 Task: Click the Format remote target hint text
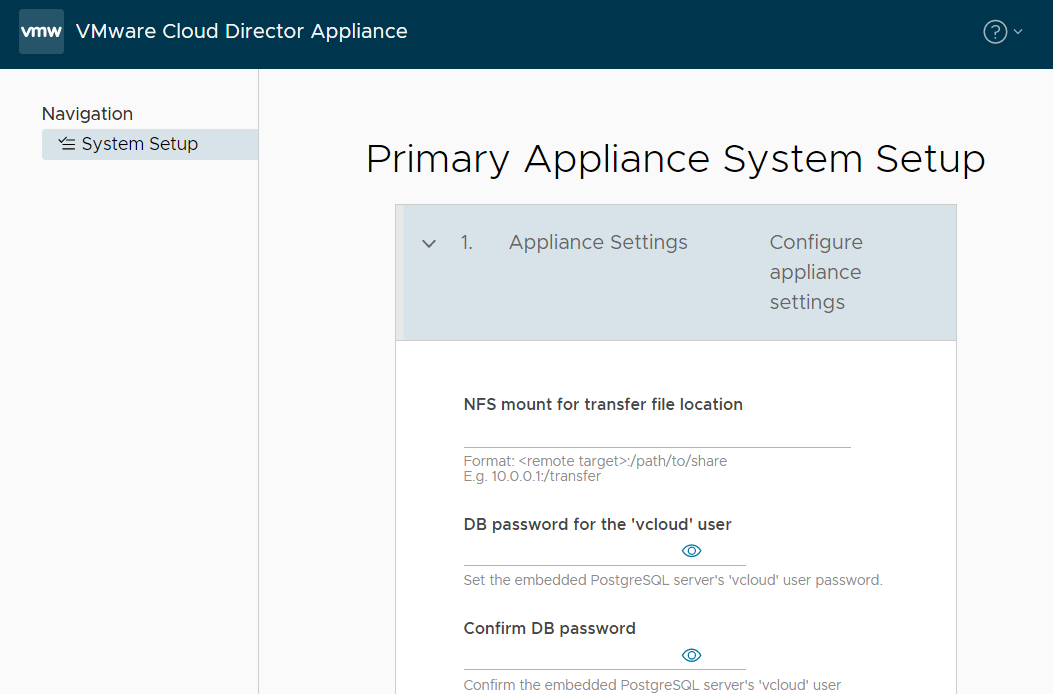tap(595, 461)
